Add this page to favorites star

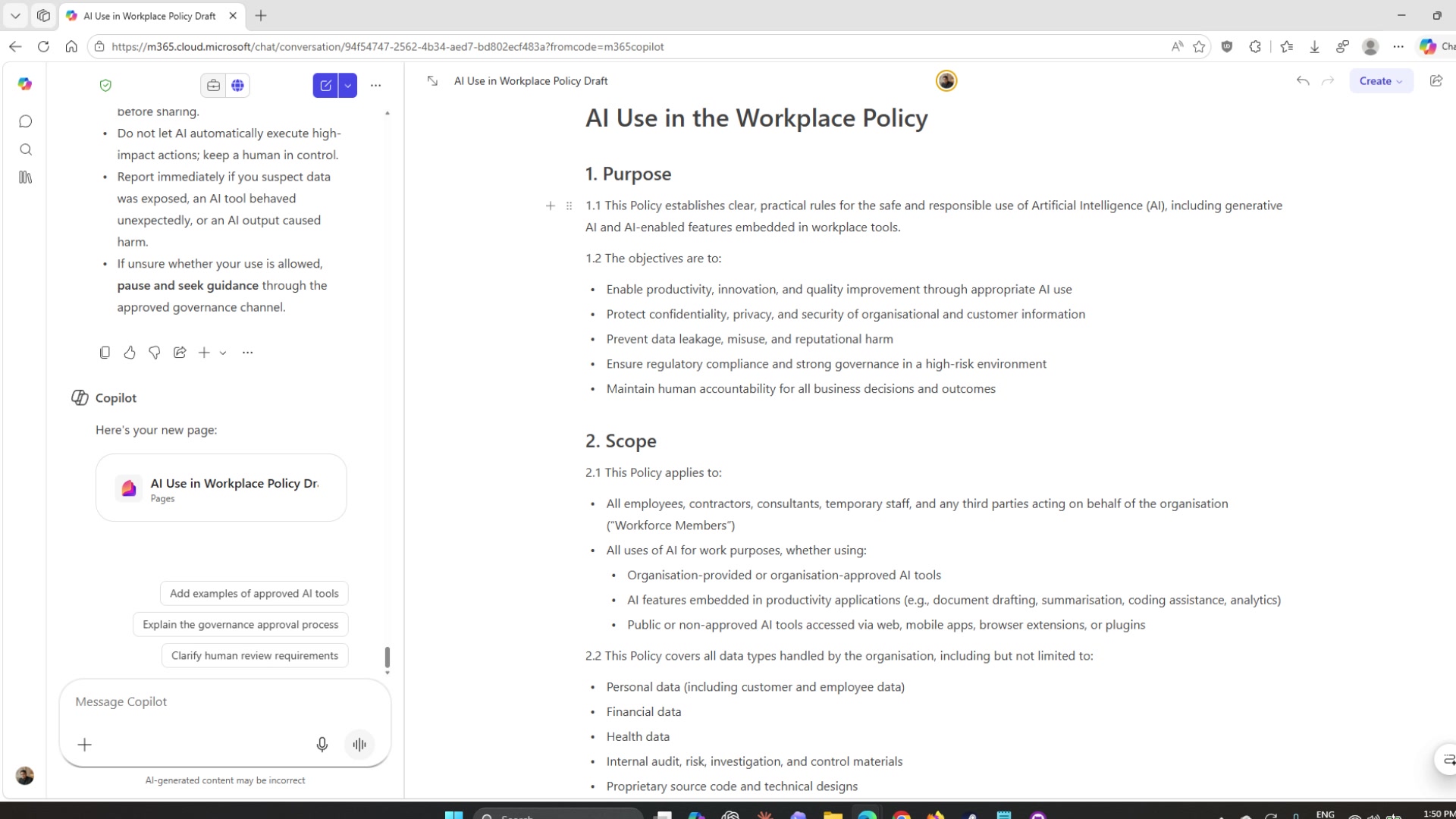[x=1199, y=47]
